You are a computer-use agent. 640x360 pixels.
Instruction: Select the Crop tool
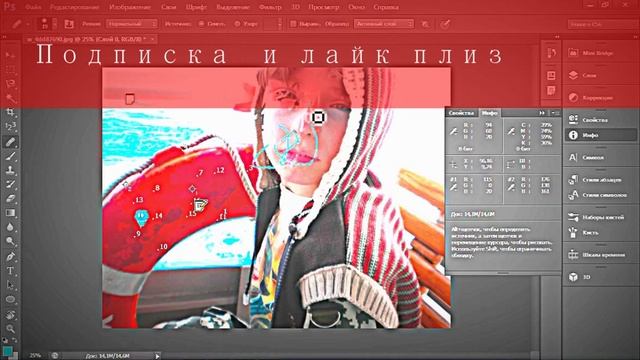tap(10, 112)
